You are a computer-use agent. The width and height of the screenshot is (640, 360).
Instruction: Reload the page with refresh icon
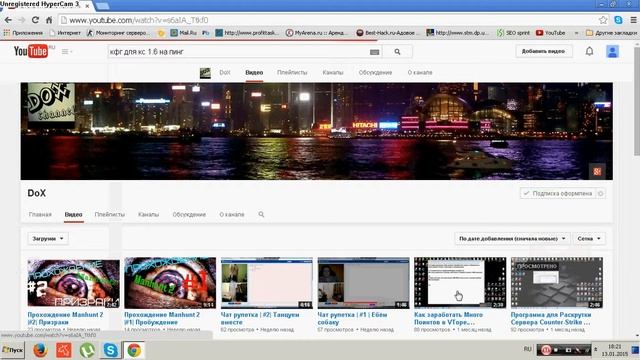[35, 20]
